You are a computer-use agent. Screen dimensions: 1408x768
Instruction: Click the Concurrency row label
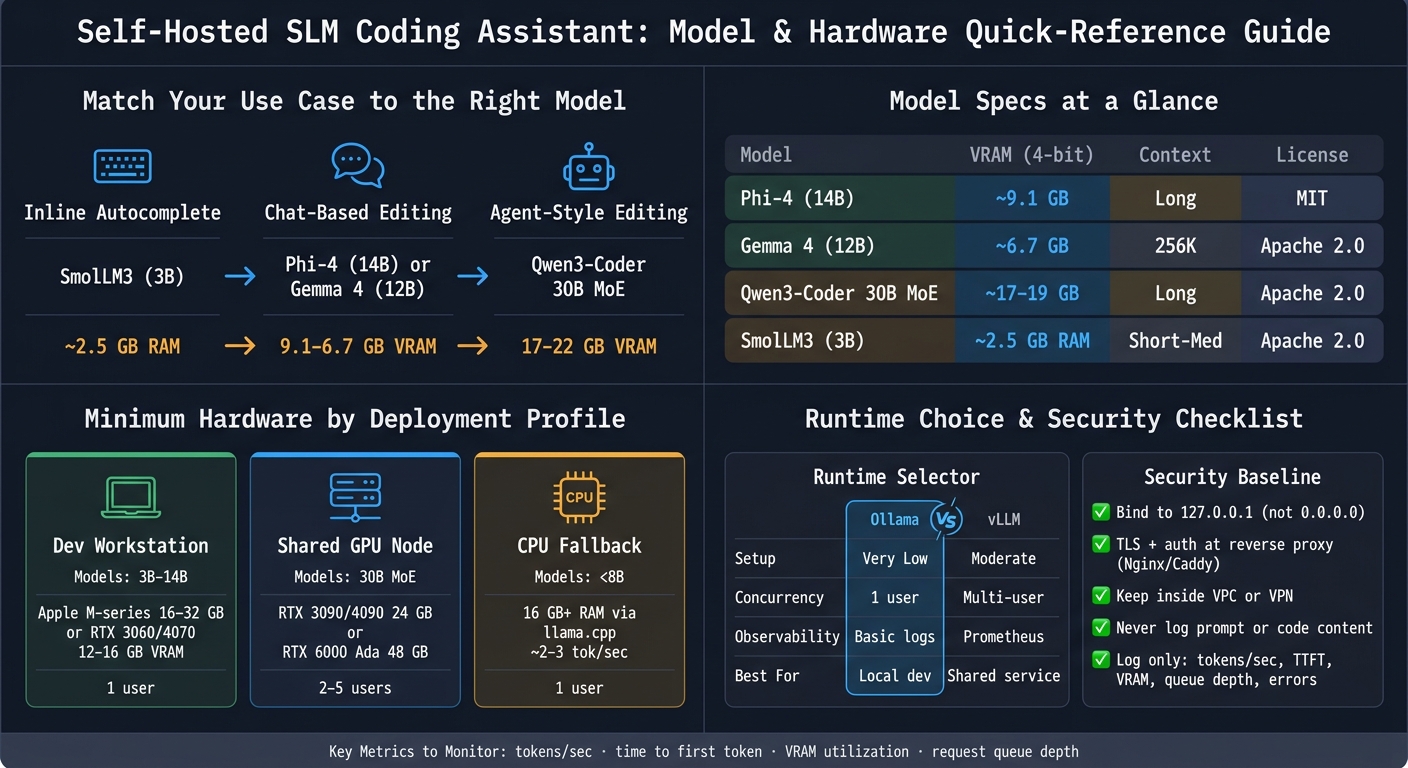(779, 597)
